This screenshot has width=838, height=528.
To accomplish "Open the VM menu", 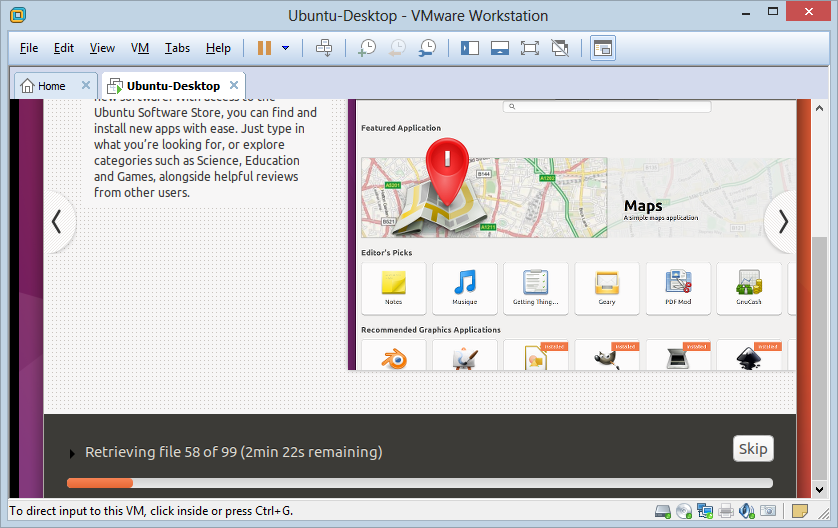I will click(x=140, y=48).
